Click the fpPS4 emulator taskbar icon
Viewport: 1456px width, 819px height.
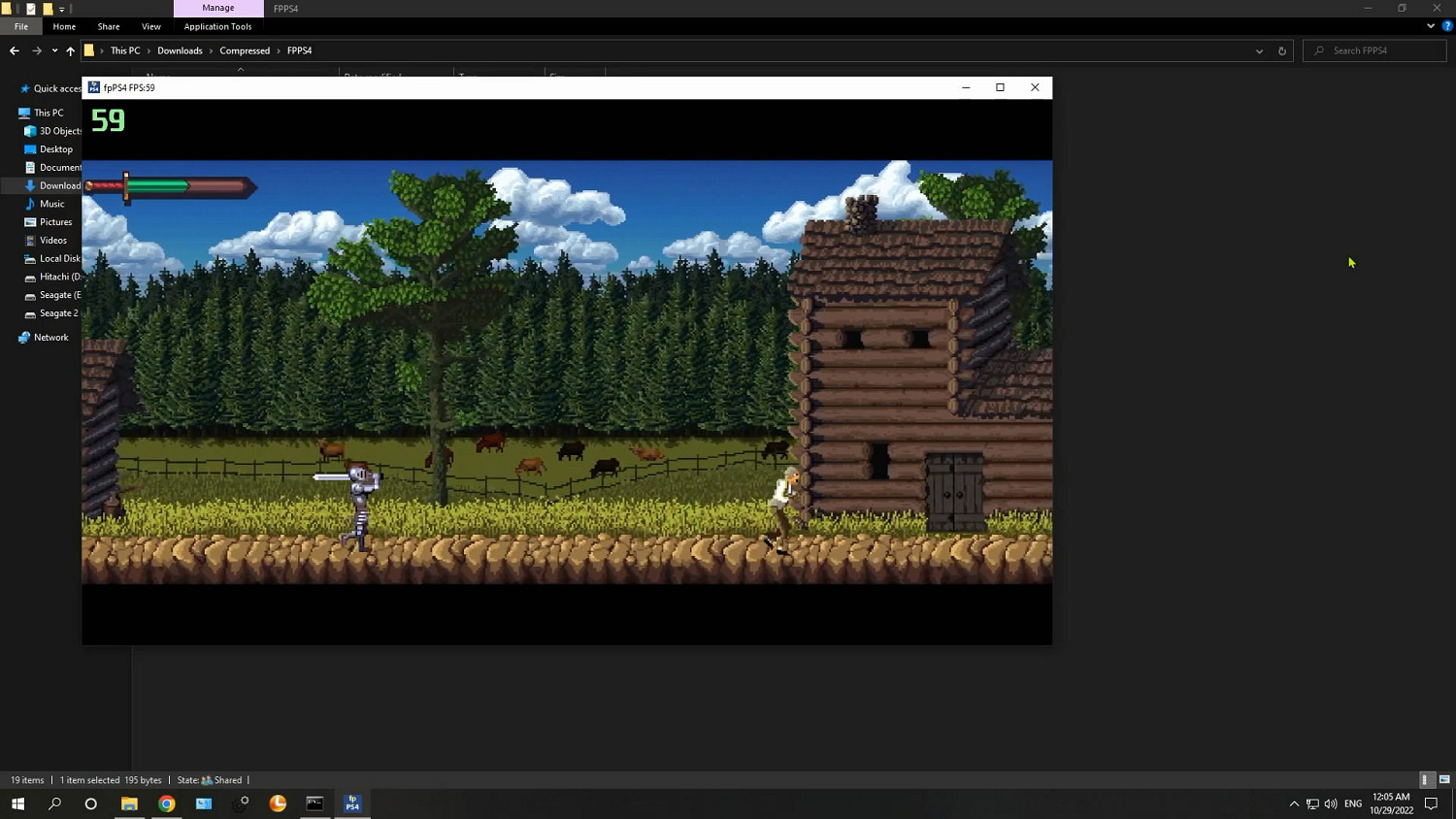click(x=352, y=803)
